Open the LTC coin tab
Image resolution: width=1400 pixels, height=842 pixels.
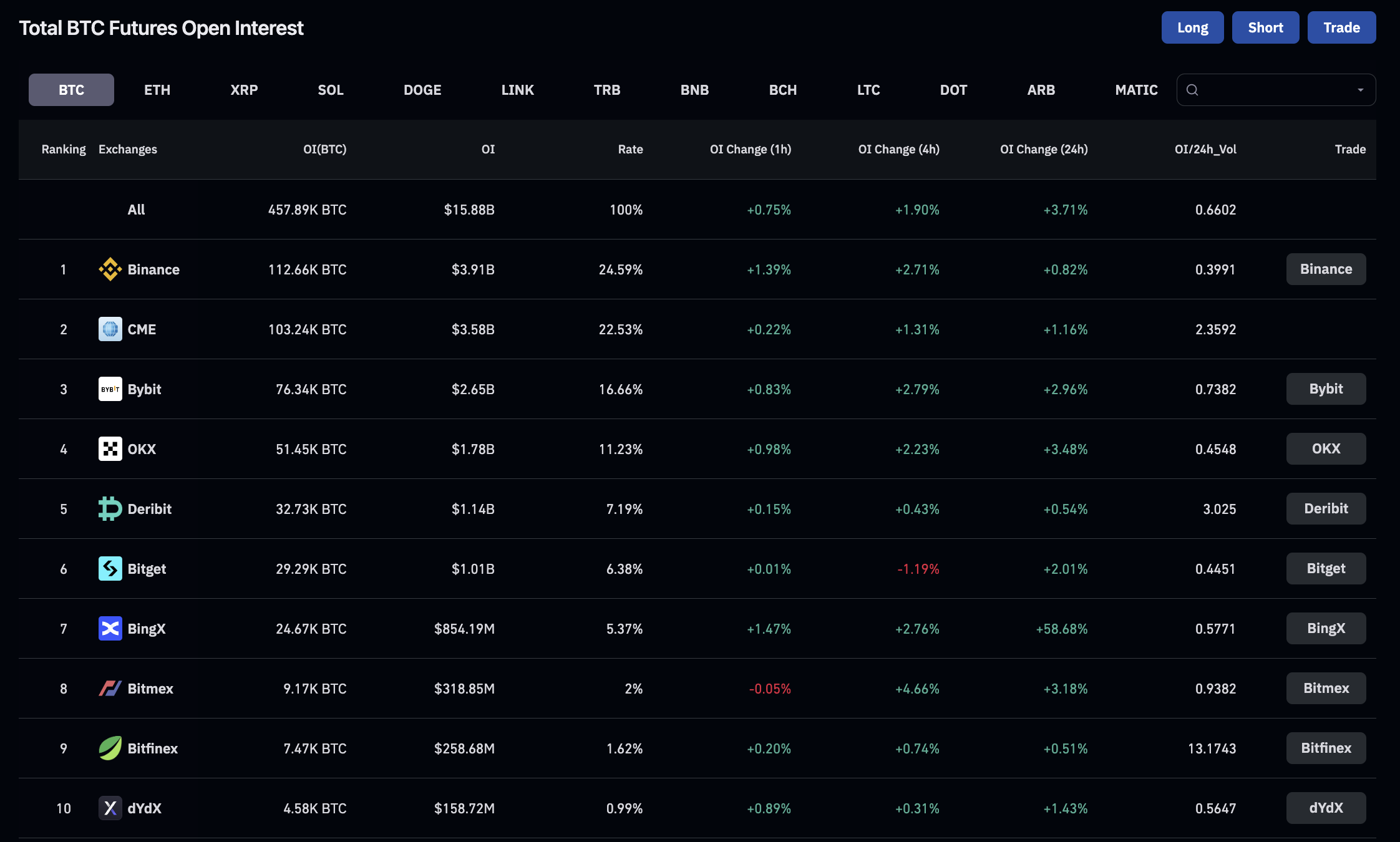pyautogui.click(x=868, y=90)
